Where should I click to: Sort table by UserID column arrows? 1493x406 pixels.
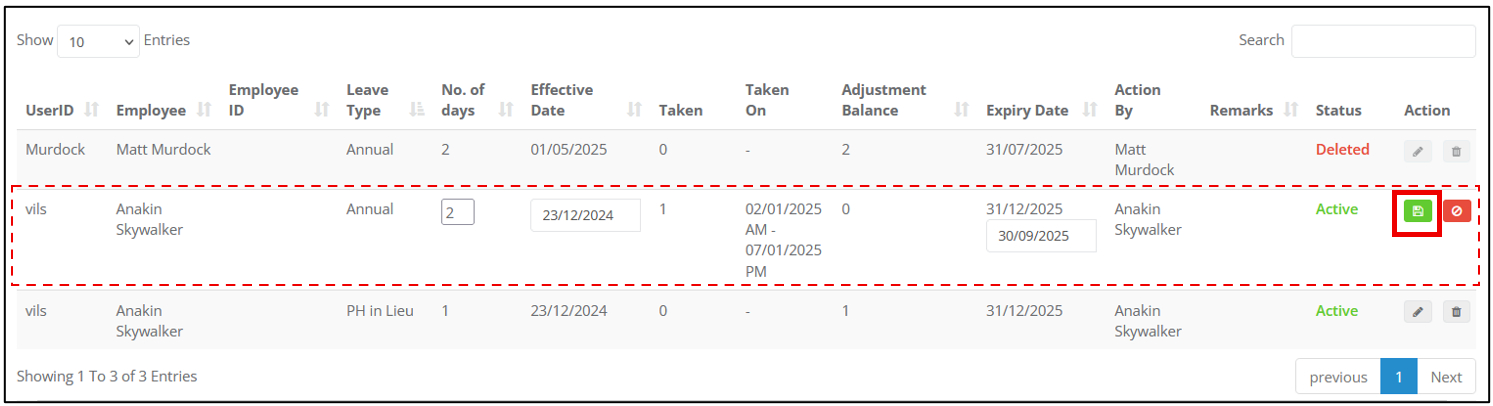(x=92, y=110)
